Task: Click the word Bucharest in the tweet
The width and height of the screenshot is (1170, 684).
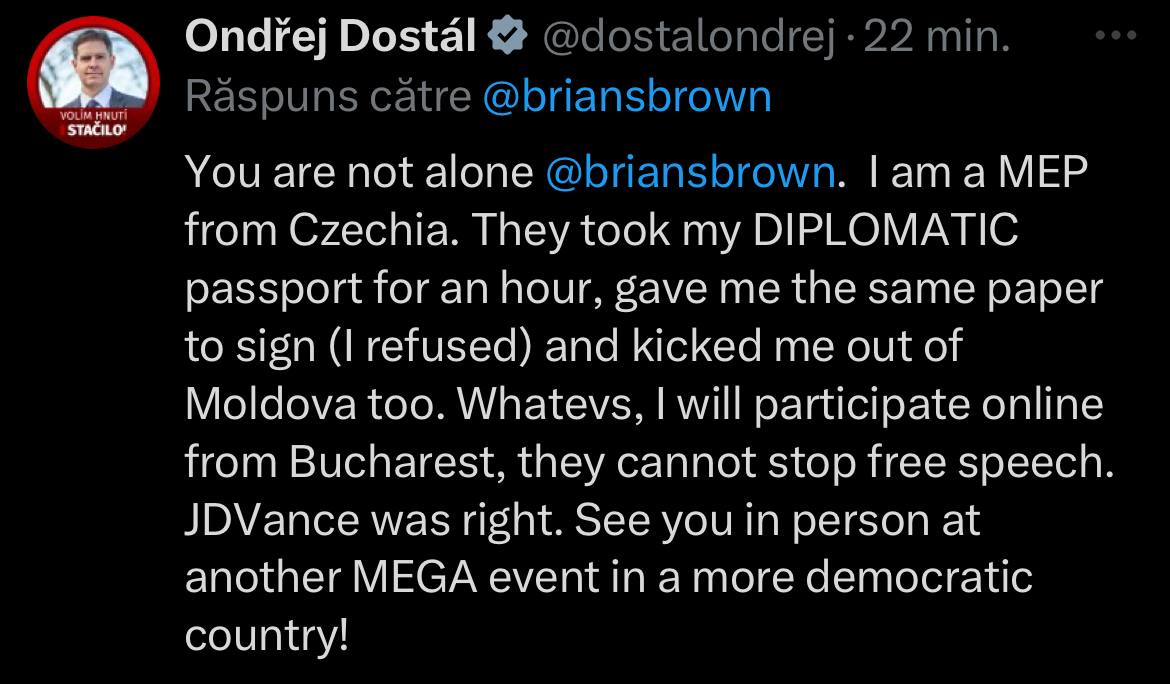Action: 392,462
